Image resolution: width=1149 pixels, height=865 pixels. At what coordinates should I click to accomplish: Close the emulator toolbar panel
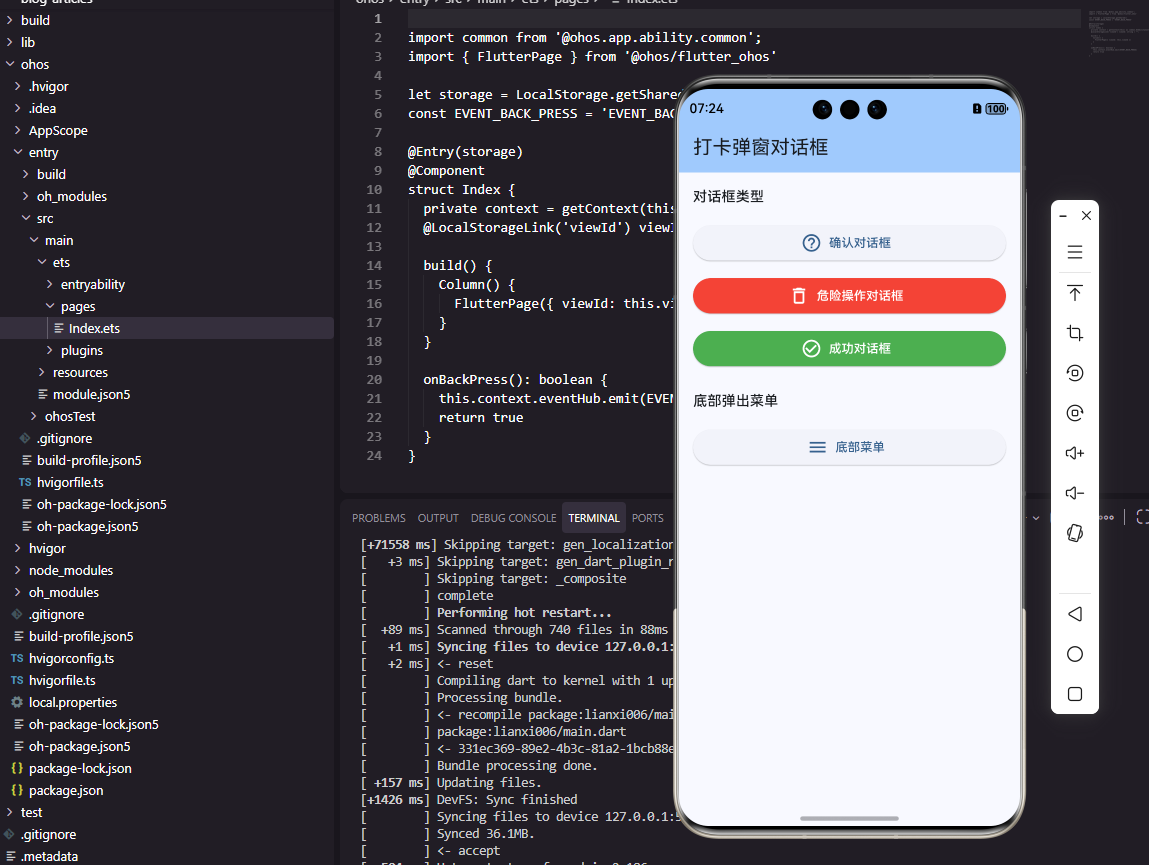(1086, 216)
